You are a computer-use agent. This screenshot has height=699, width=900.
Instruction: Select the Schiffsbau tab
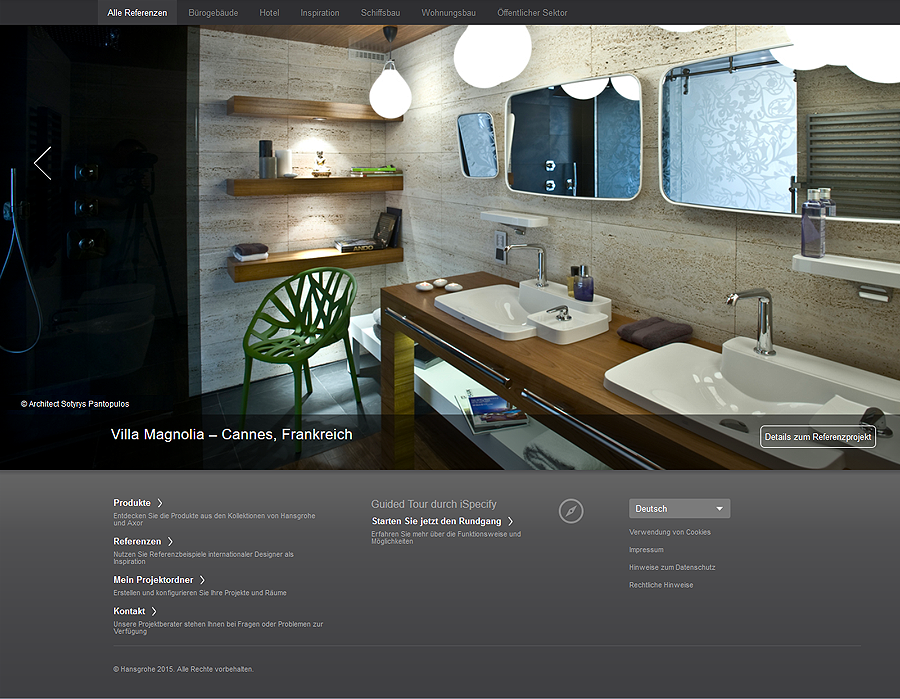tap(380, 13)
